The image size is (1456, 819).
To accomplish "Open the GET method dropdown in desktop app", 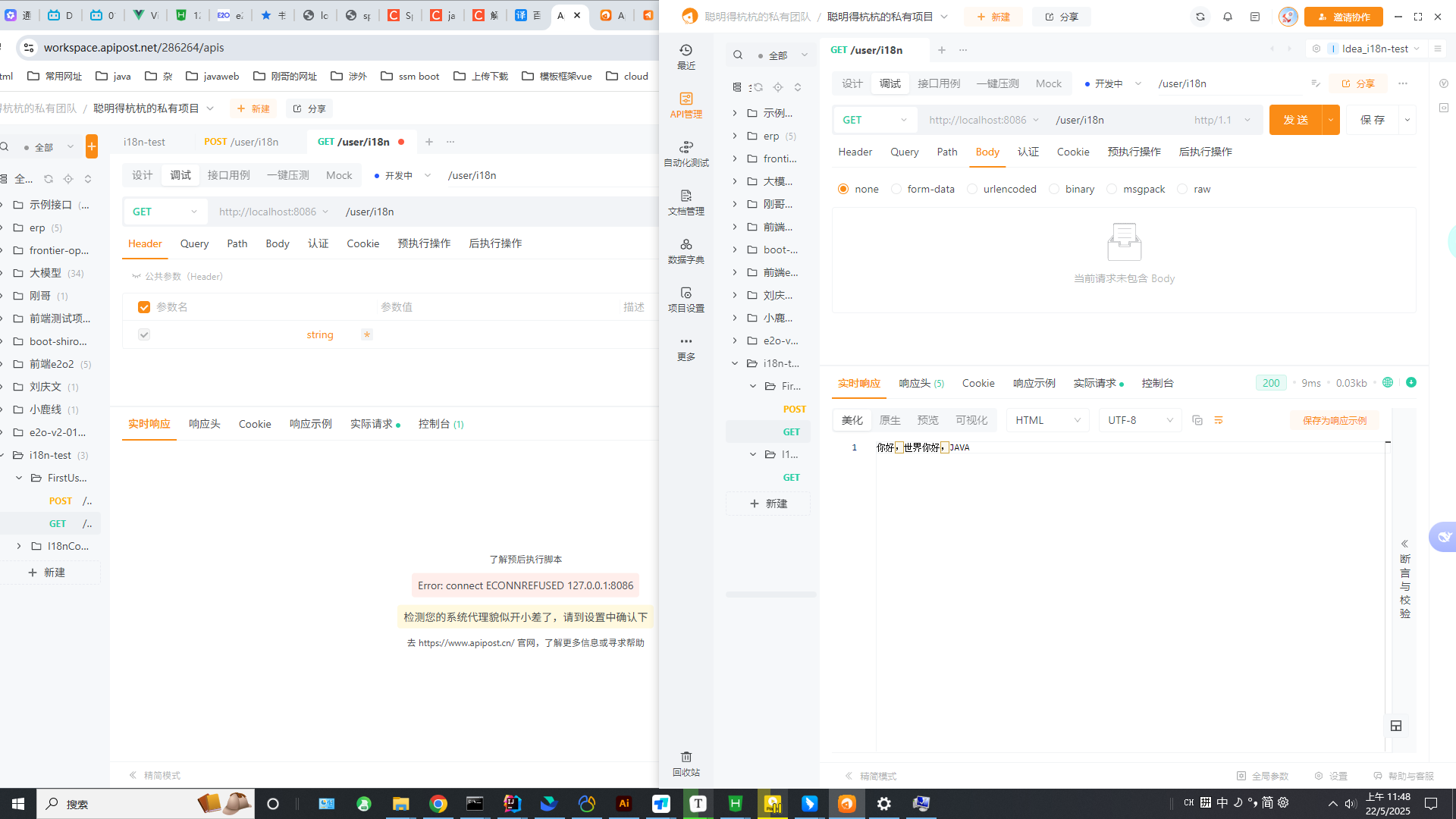I will pos(875,120).
